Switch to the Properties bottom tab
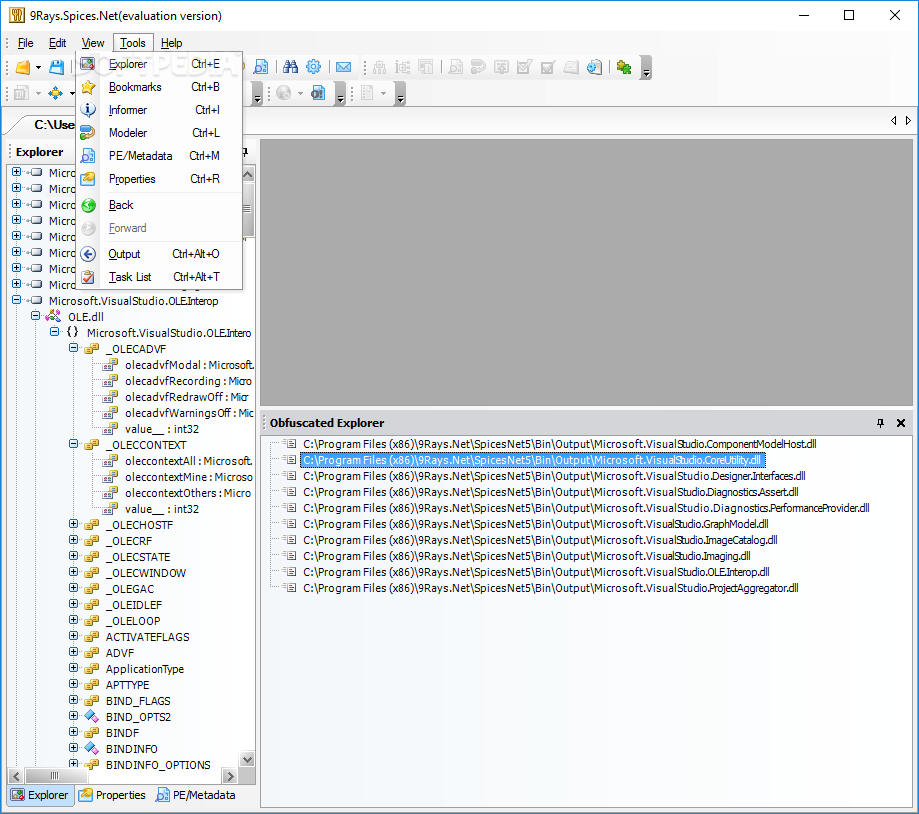The image size is (919, 814). point(113,795)
